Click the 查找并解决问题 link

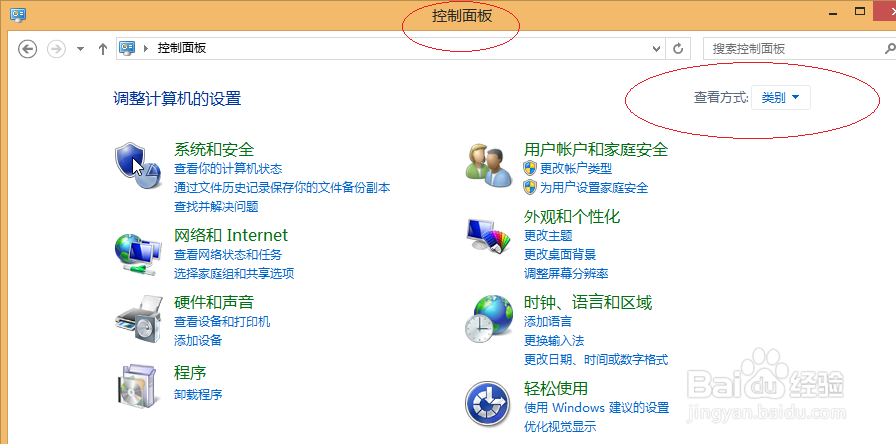pyautogui.click(x=216, y=207)
